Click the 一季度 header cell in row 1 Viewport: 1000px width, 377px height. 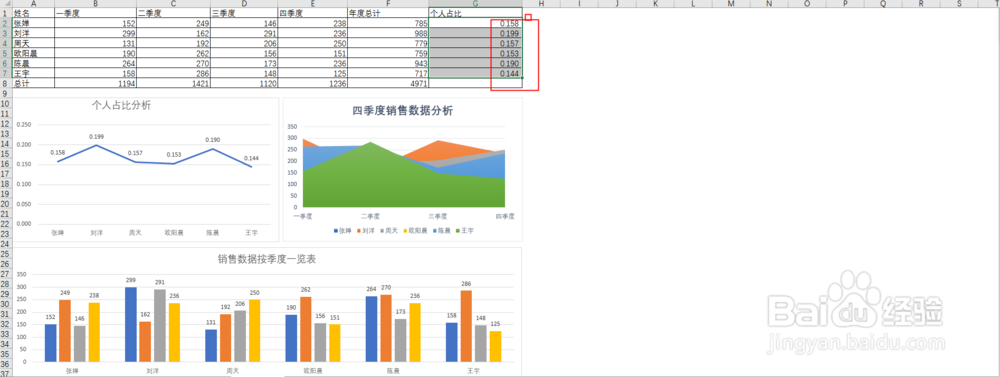pyautogui.click(x=95, y=13)
